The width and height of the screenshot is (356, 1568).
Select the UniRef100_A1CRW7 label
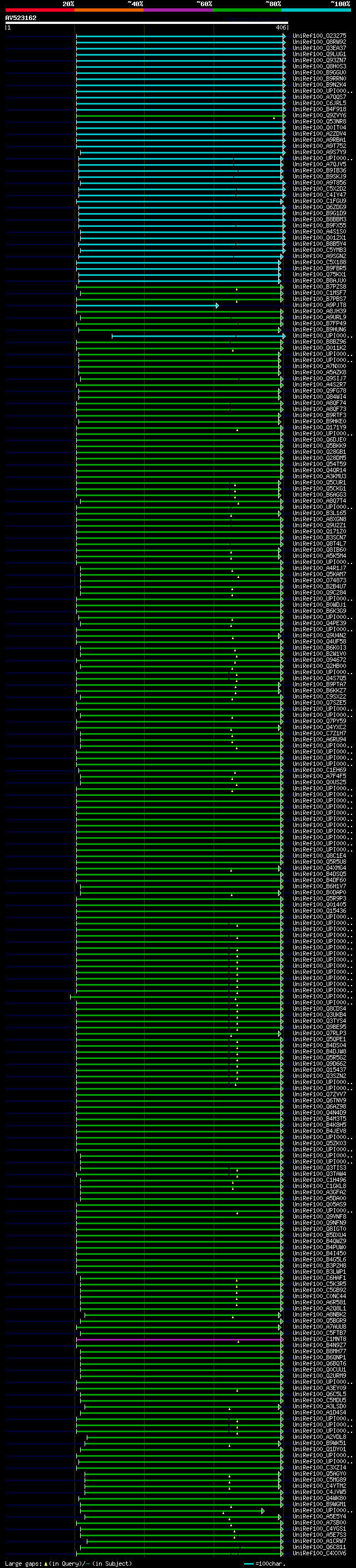click(319, 1541)
